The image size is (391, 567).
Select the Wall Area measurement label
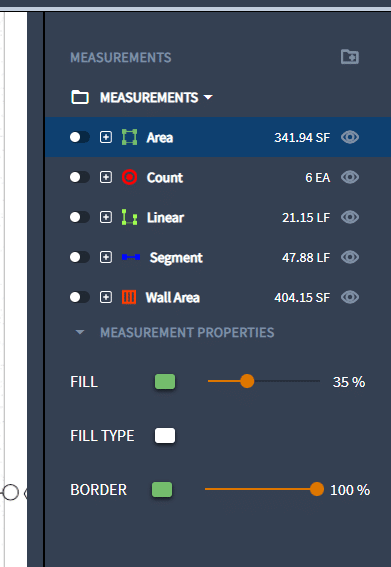pyautogui.click(x=173, y=298)
